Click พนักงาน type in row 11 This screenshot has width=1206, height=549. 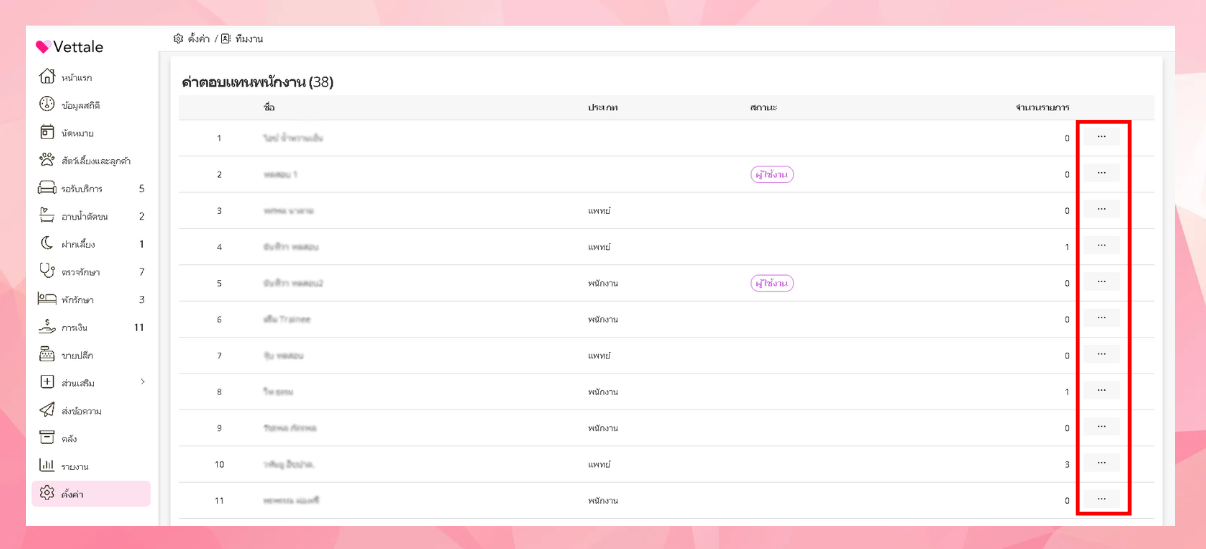tap(603, 500)
